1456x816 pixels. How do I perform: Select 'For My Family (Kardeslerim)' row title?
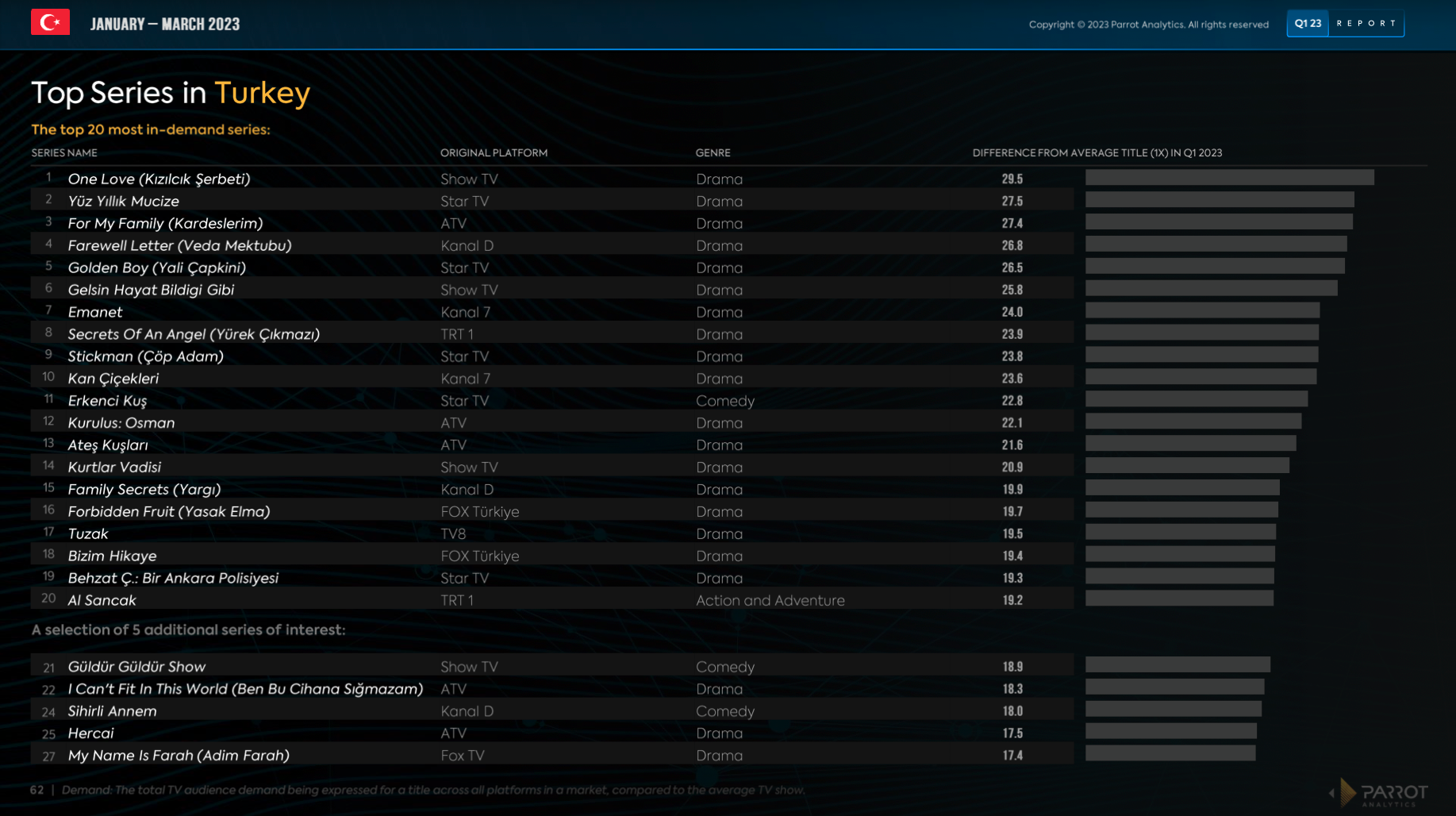click(165, 224)
